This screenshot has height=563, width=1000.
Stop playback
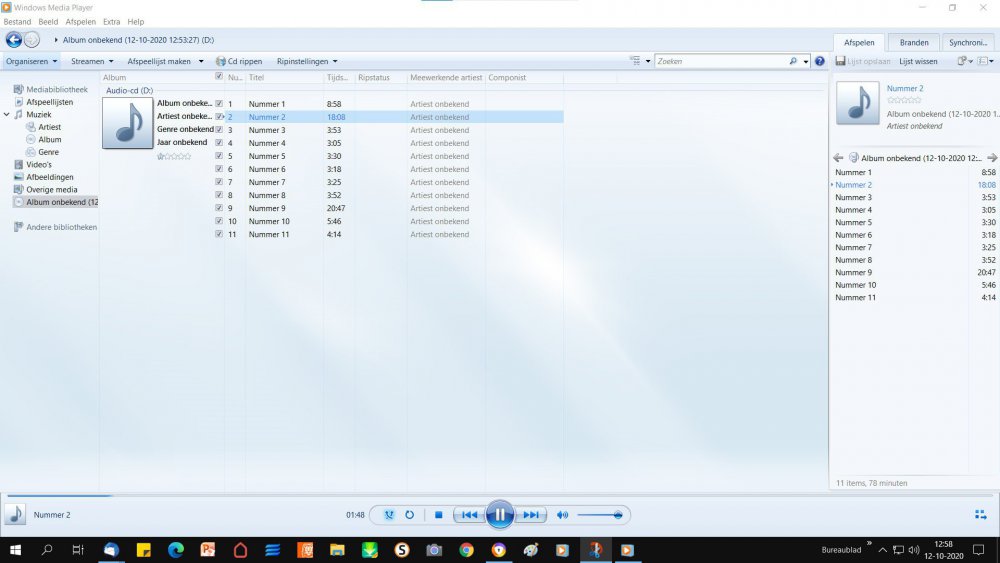pyautogui.click(x=438, y=515)
